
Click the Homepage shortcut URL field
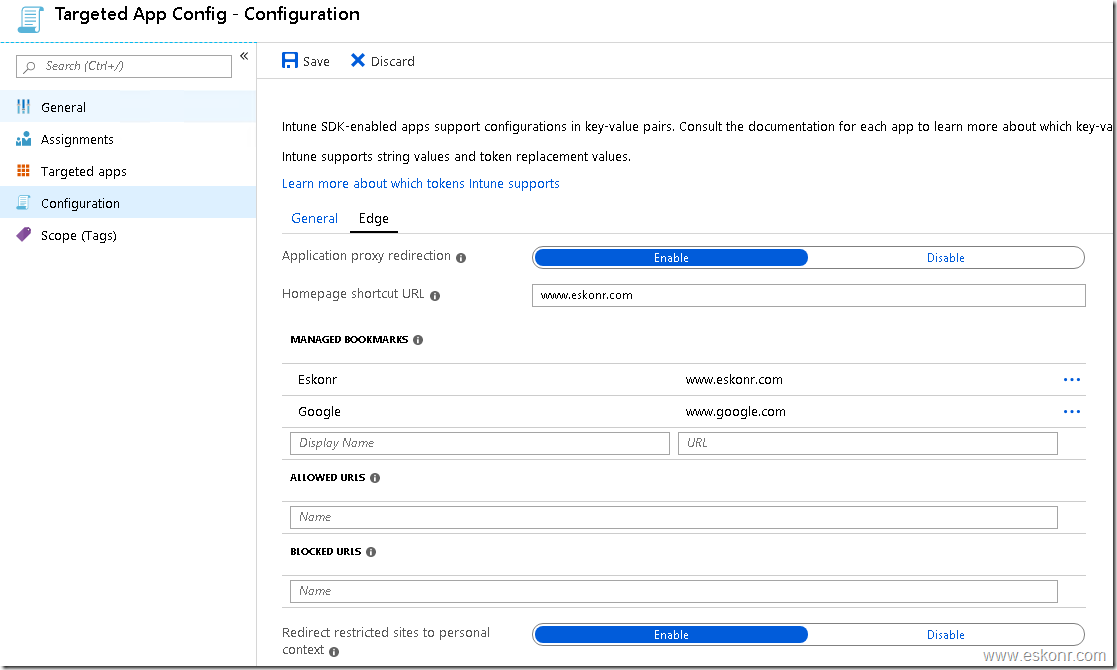808,295
